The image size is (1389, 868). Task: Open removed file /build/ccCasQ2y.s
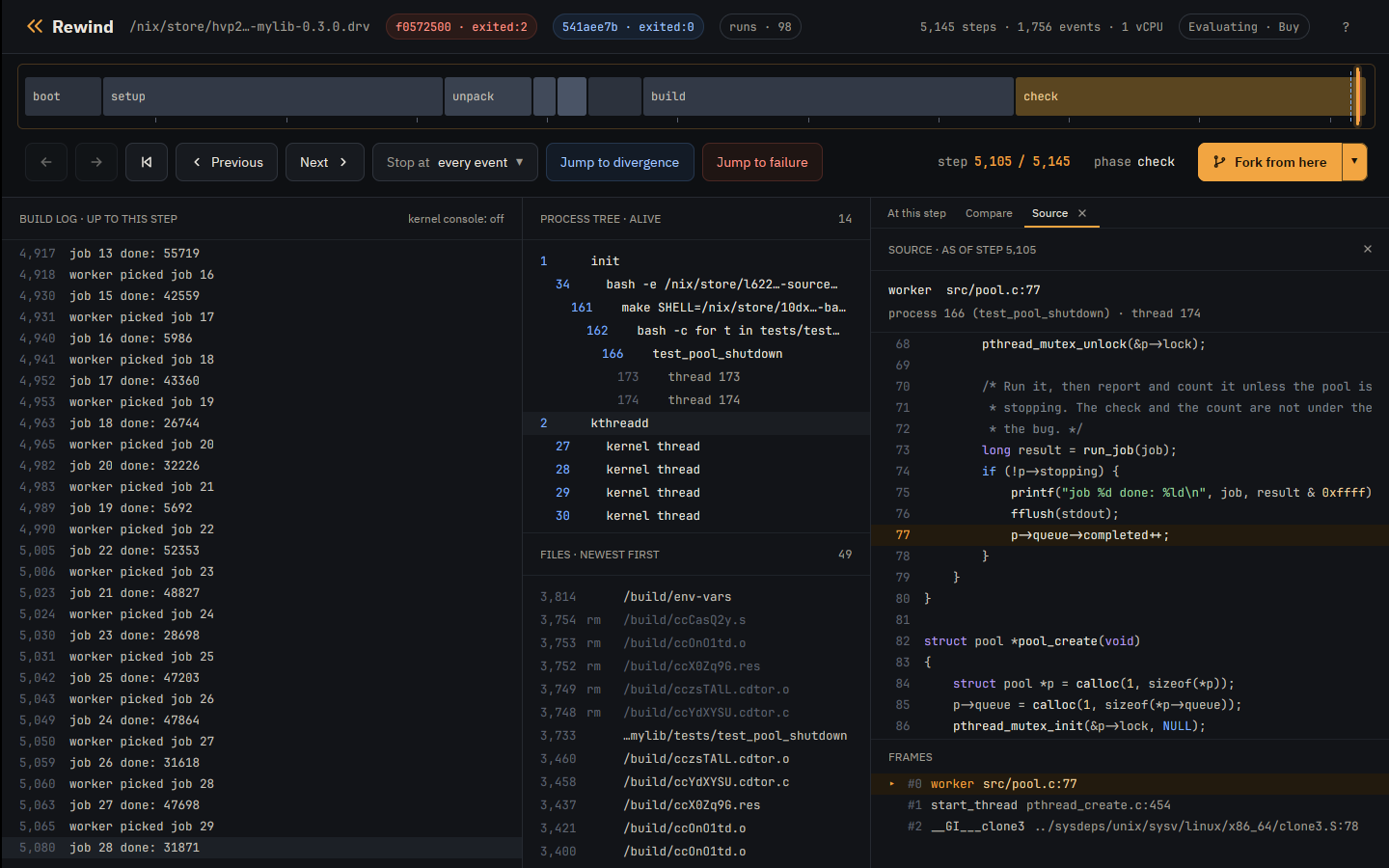[696, 620]
